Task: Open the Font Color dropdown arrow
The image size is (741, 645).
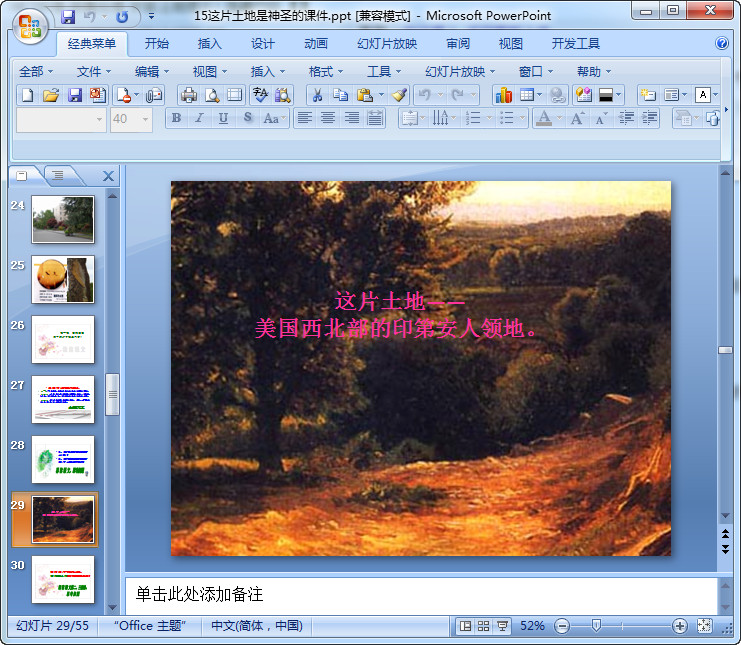Action: pyautogui.click(x=559, y=118)
